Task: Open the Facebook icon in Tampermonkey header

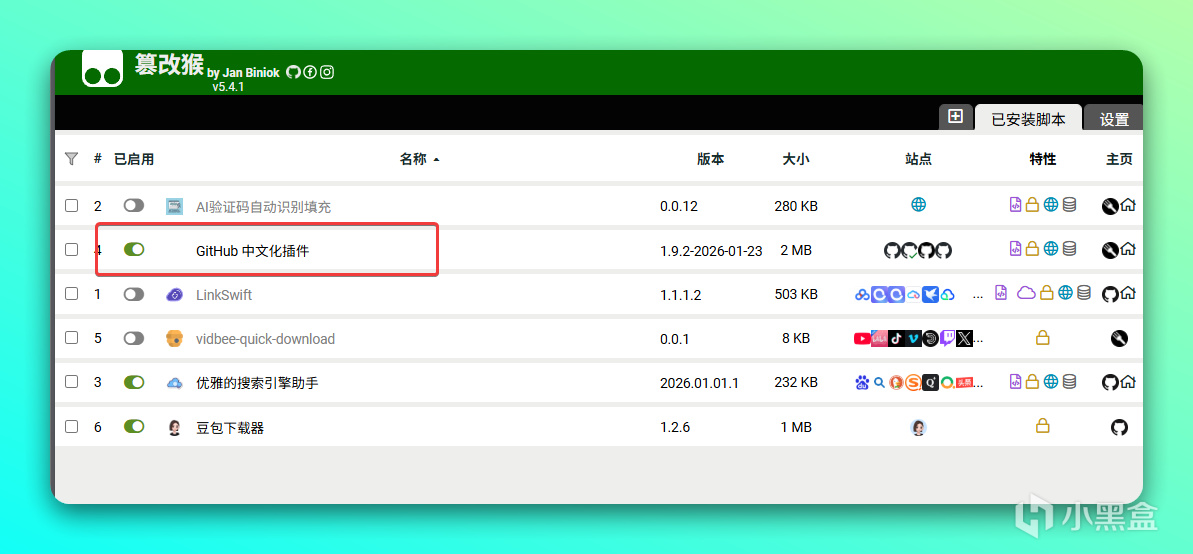Action: point(310,72)
